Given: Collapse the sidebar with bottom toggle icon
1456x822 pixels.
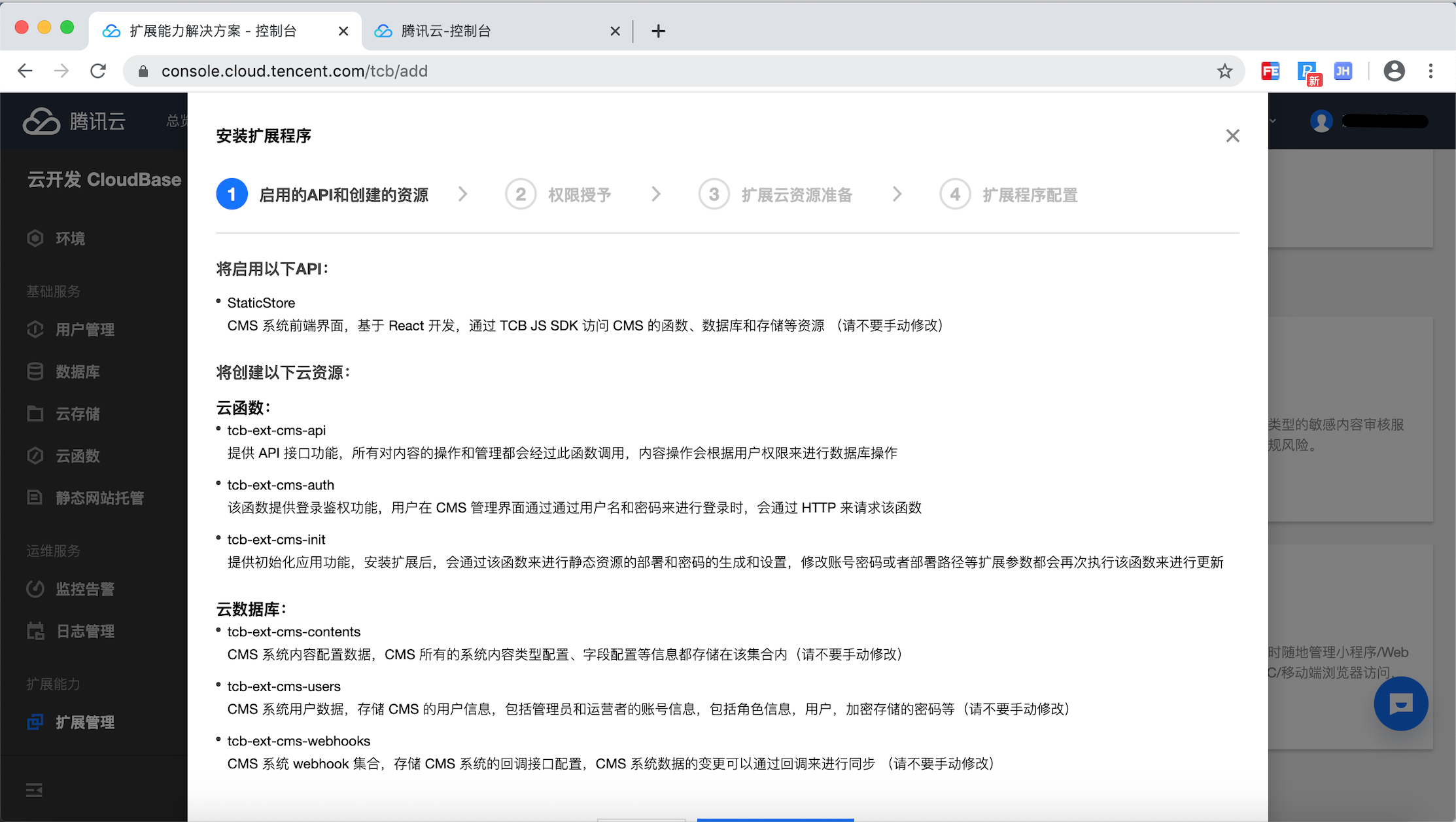Looking at the screenshot, I should tap(34, 791).
